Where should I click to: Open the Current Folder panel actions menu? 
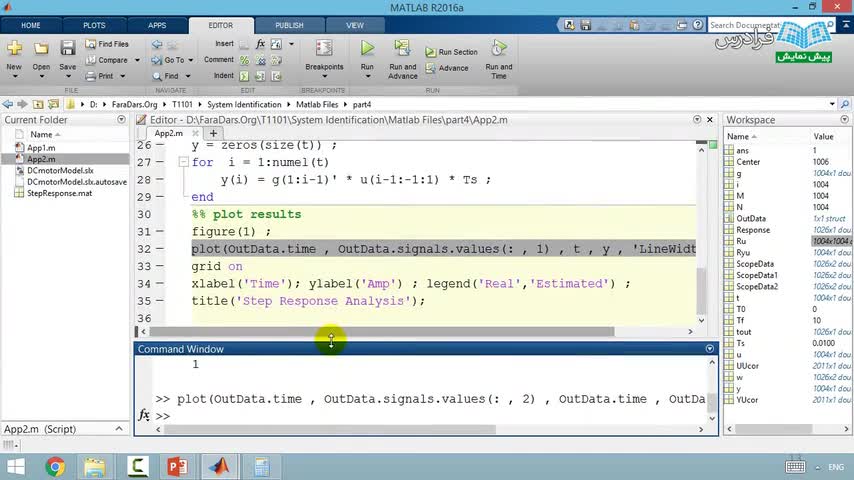click(x=121, y=120)
